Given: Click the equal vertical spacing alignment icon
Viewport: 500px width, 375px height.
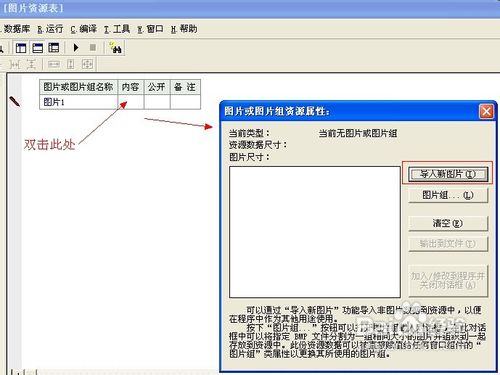Looking at the screenshot, I should click(x=31, y=64).
